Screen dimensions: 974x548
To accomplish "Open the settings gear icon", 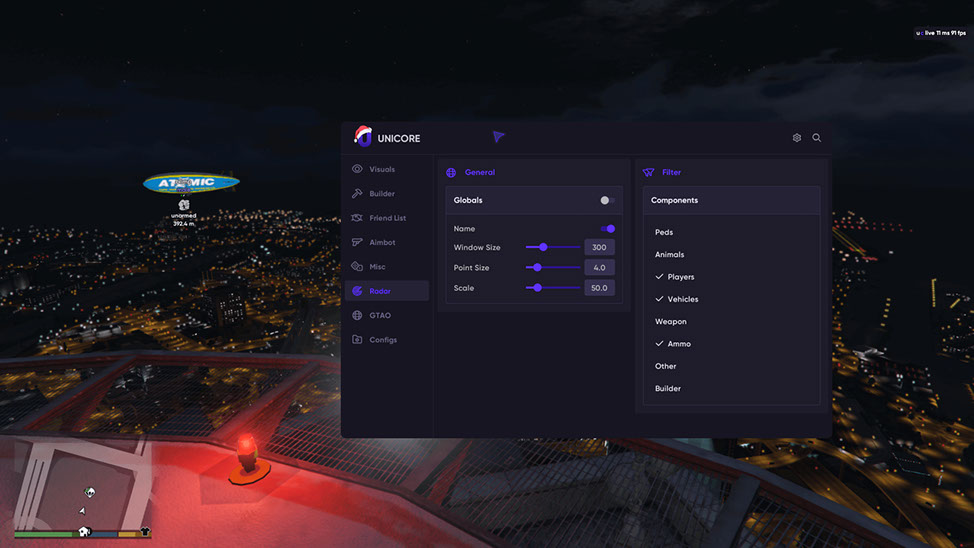I will pos(797,138).
